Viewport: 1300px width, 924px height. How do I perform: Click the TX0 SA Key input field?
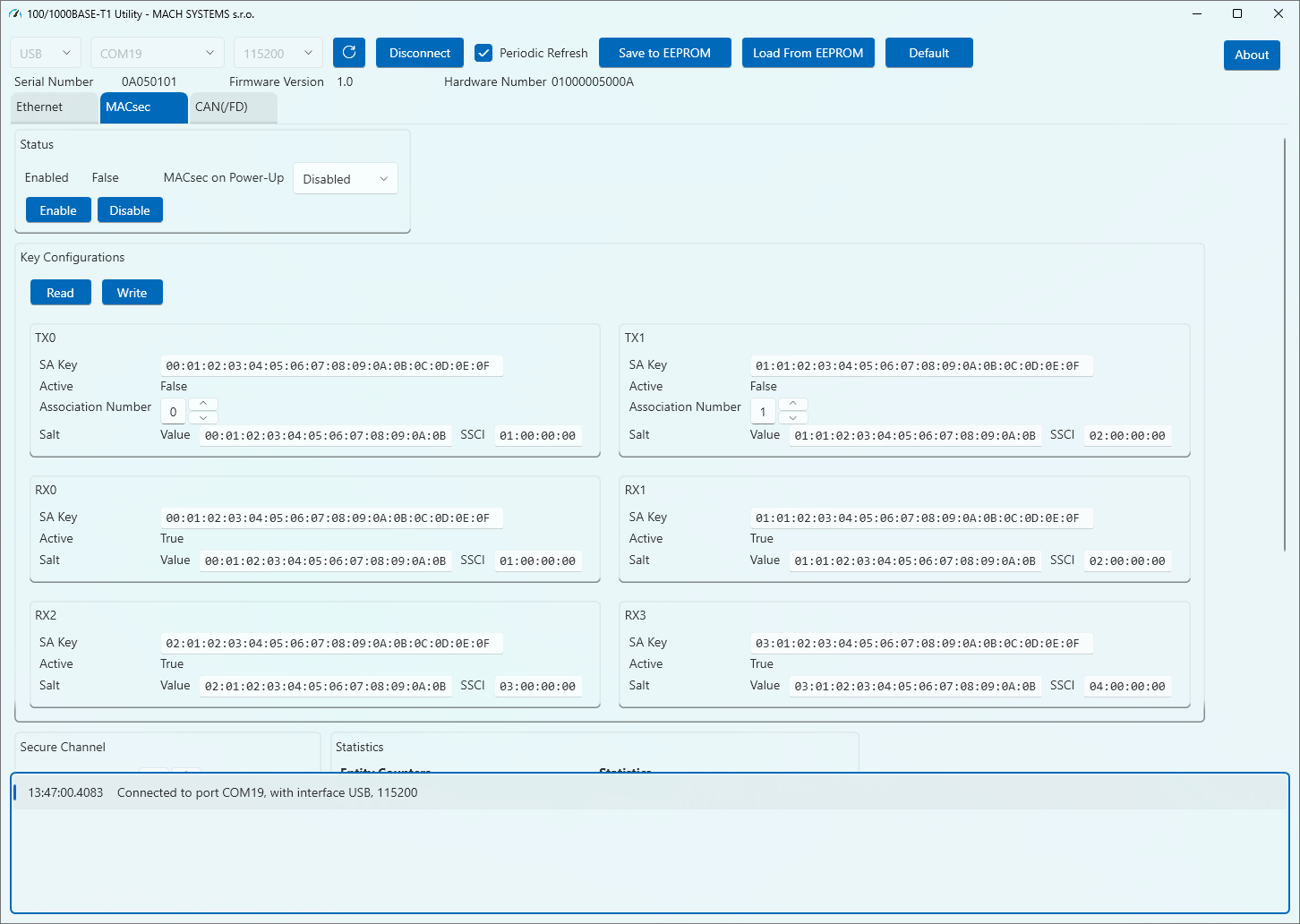(x=330, y=365)
